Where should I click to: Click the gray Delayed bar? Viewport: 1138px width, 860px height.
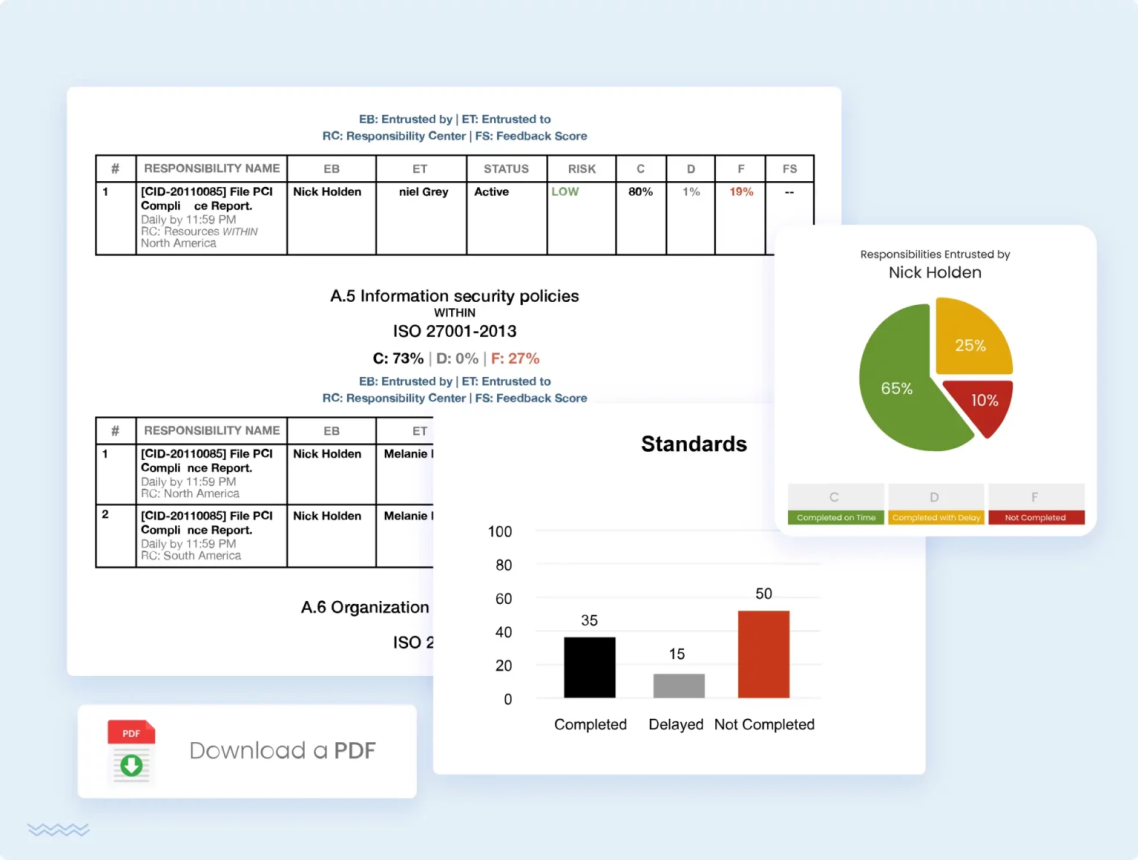click(679, 686)
